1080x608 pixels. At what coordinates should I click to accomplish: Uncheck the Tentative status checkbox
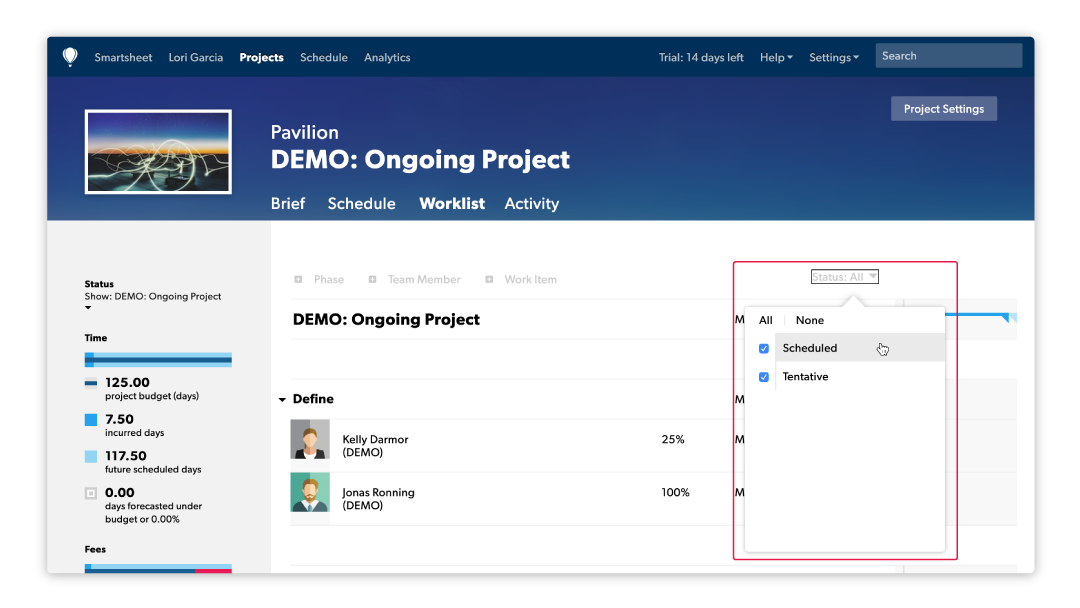pos(764,377)
